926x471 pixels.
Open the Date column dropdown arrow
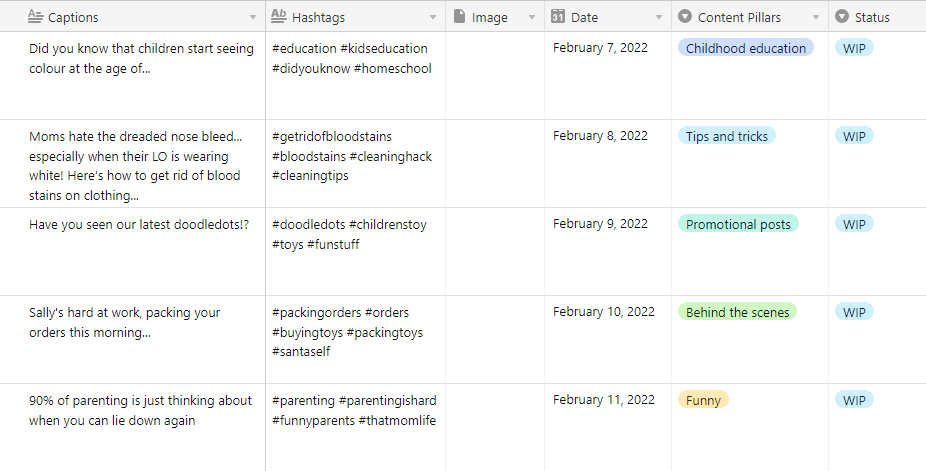[659, 18]
